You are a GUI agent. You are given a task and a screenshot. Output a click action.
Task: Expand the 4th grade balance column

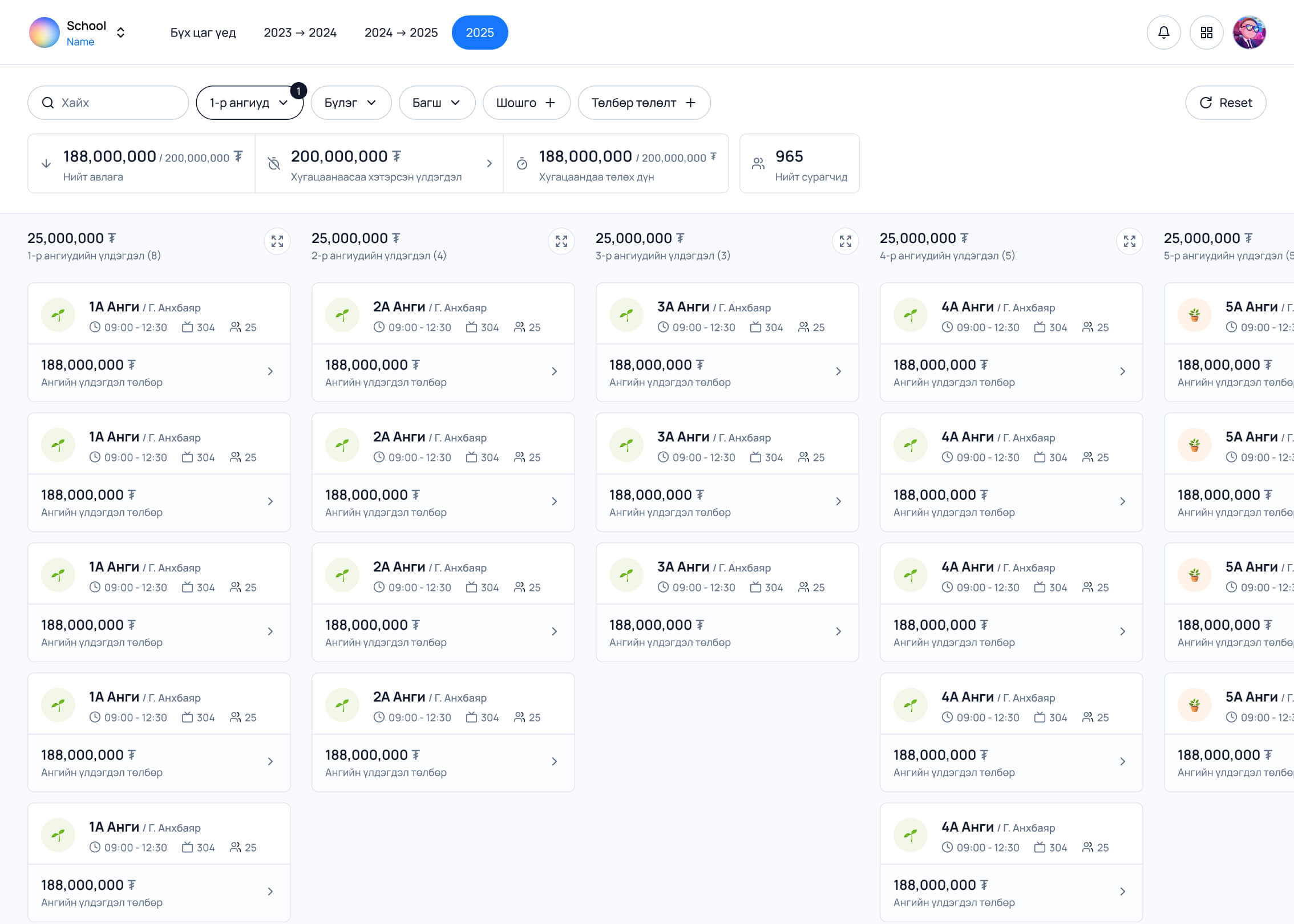tap(1130, 241)
